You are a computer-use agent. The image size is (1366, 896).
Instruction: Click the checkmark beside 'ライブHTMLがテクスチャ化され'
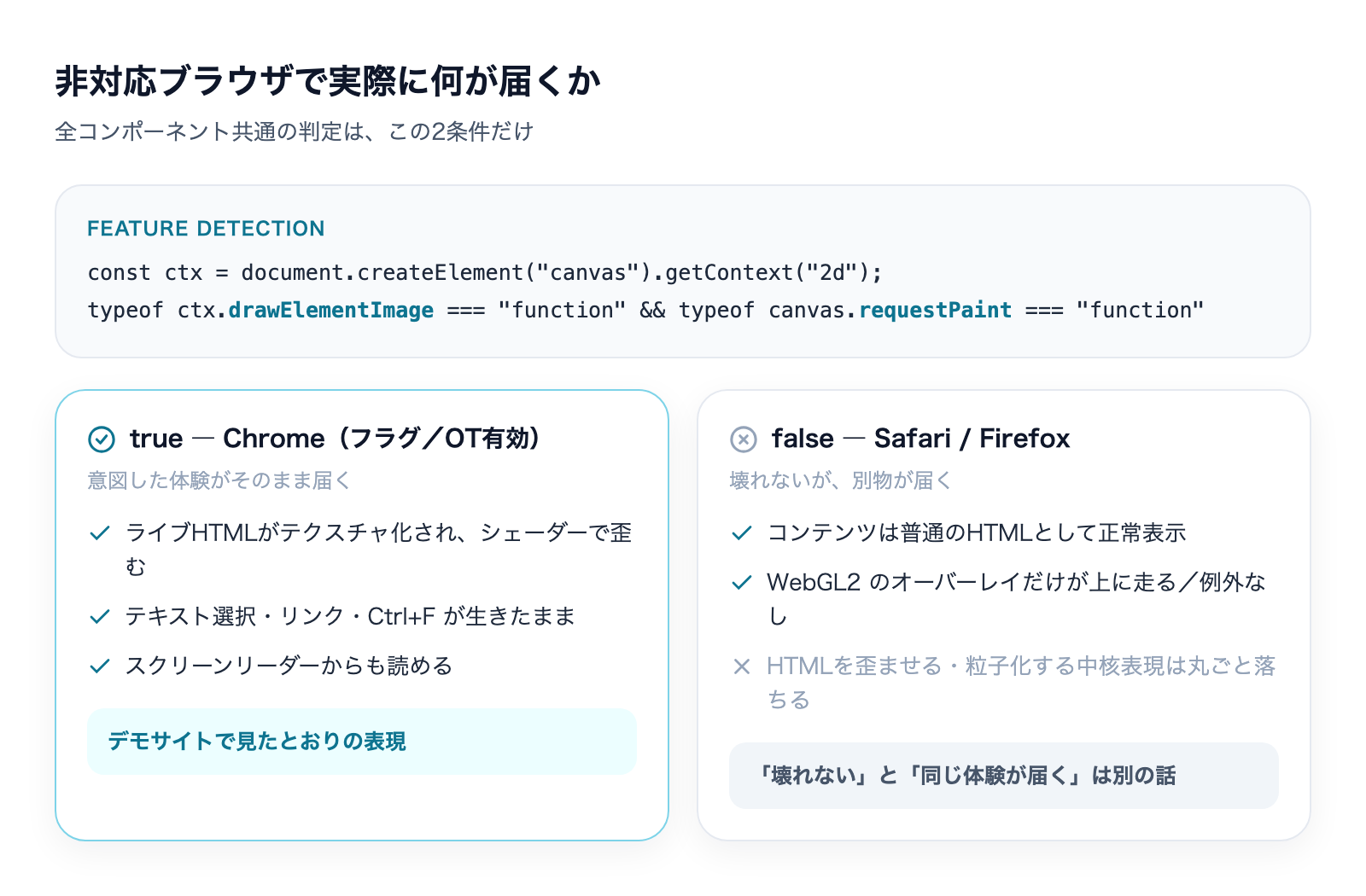[100, 533]
